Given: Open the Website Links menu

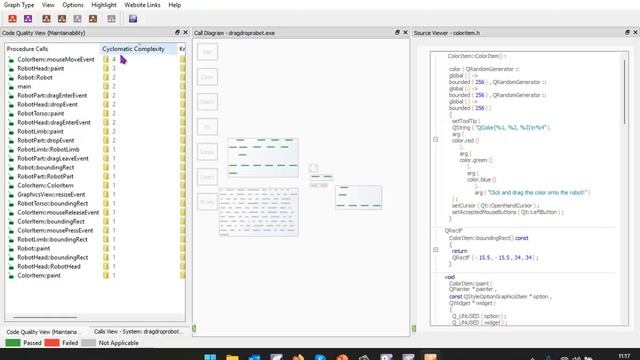Looking at the screenshot, I should [x=142, y=5].
